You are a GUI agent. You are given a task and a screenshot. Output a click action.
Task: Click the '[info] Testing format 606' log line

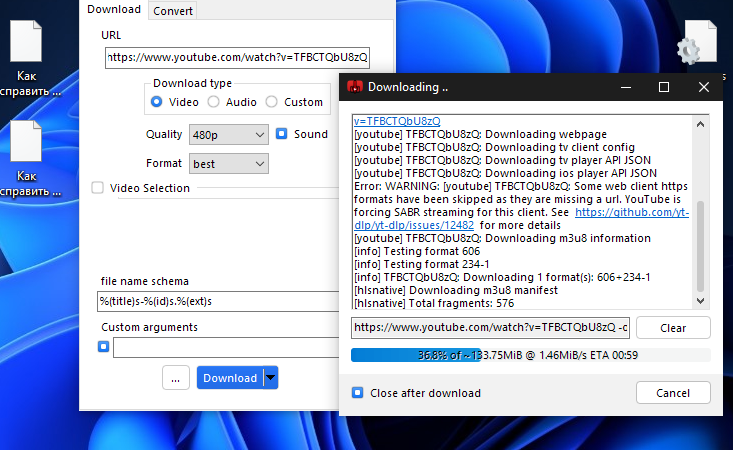click(x=417, y=251)
